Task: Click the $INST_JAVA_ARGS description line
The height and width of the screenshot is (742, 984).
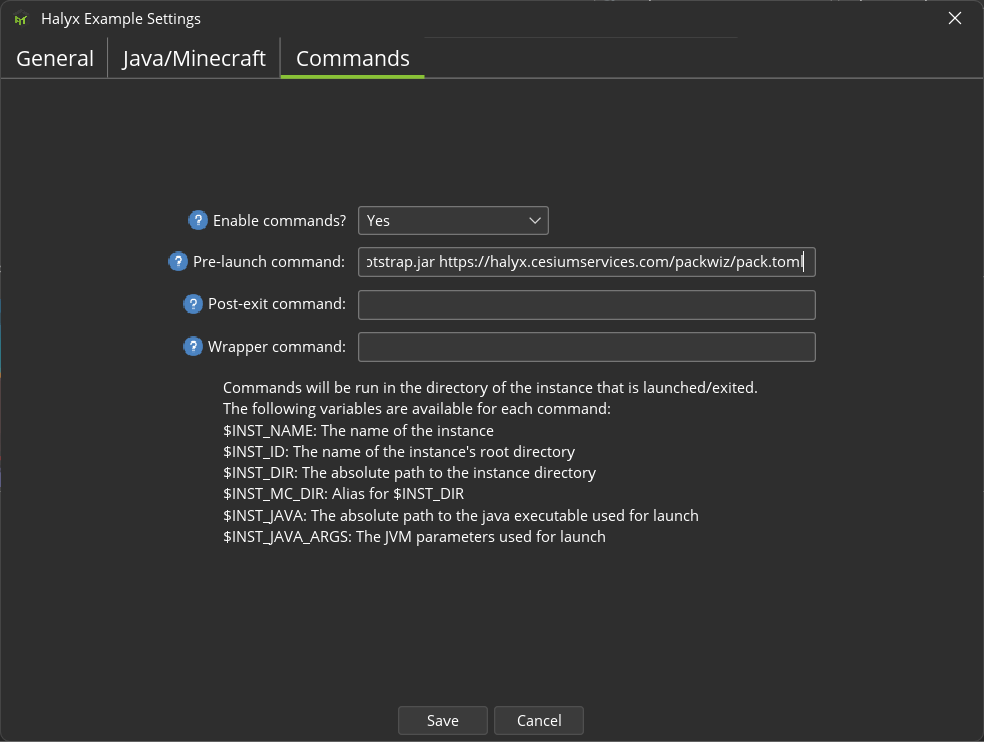Action: pos(414,537)
